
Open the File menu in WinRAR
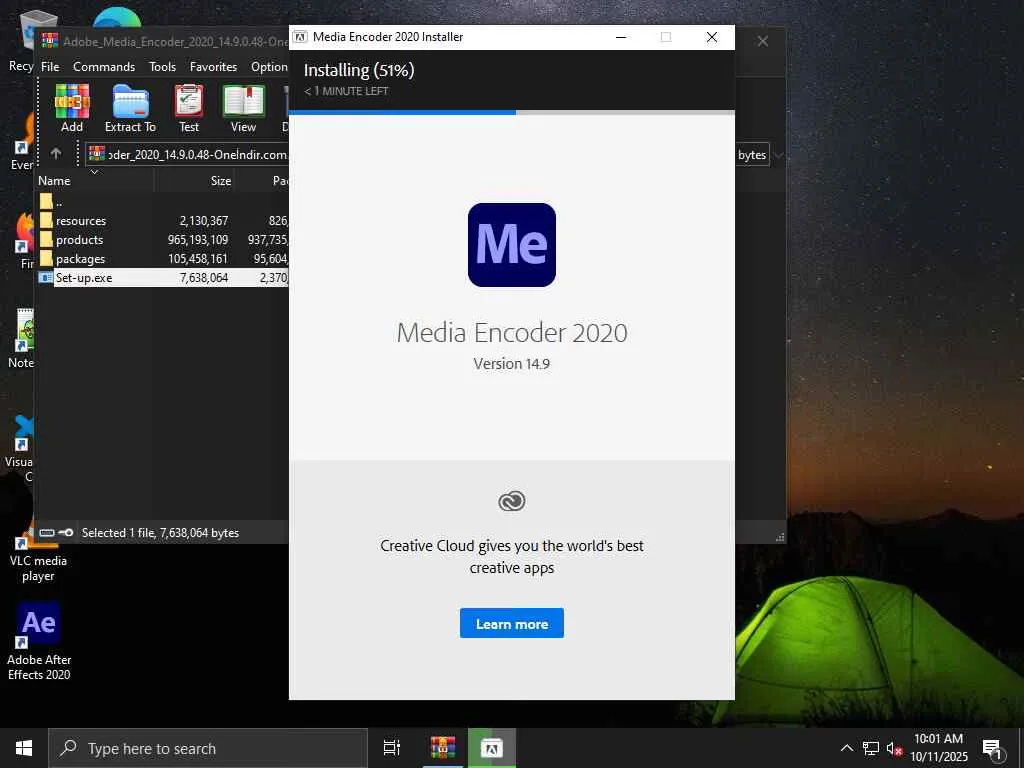(x=50, y=67)
